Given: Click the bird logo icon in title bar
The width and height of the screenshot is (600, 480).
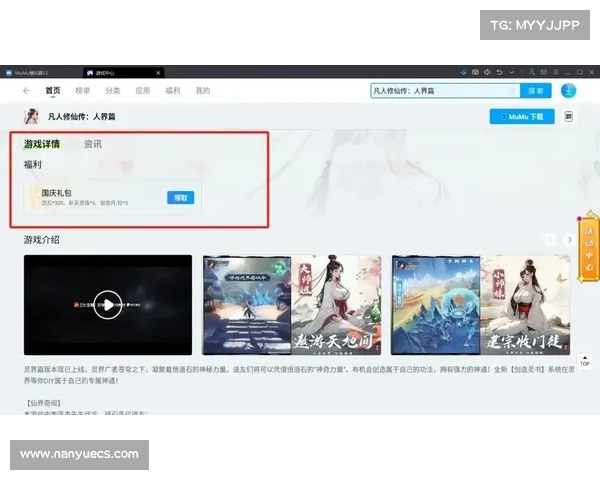Looking at the screenshot, I should [463, 72].
